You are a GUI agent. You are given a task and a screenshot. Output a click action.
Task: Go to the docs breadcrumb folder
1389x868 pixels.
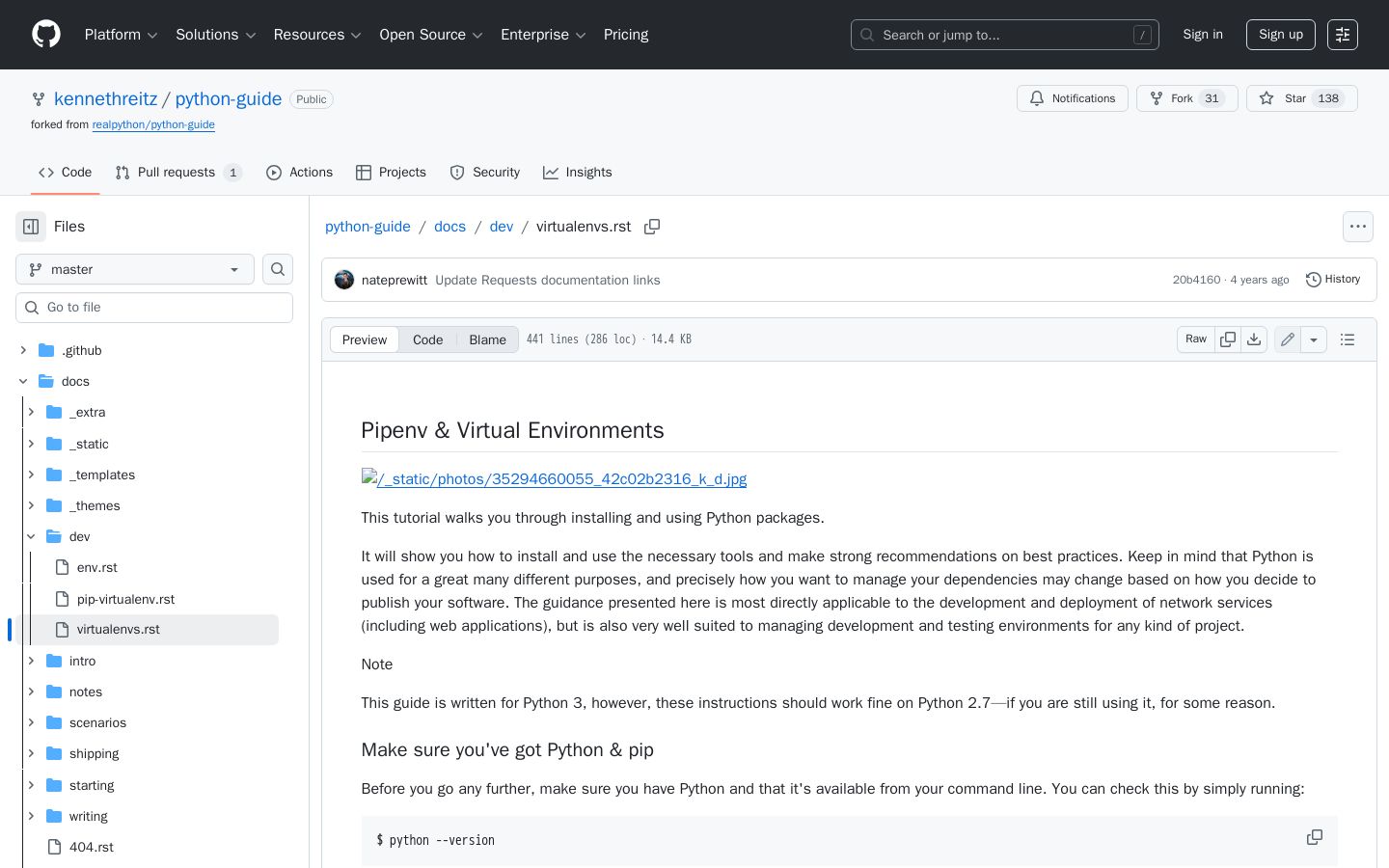(x=449, y=227)
